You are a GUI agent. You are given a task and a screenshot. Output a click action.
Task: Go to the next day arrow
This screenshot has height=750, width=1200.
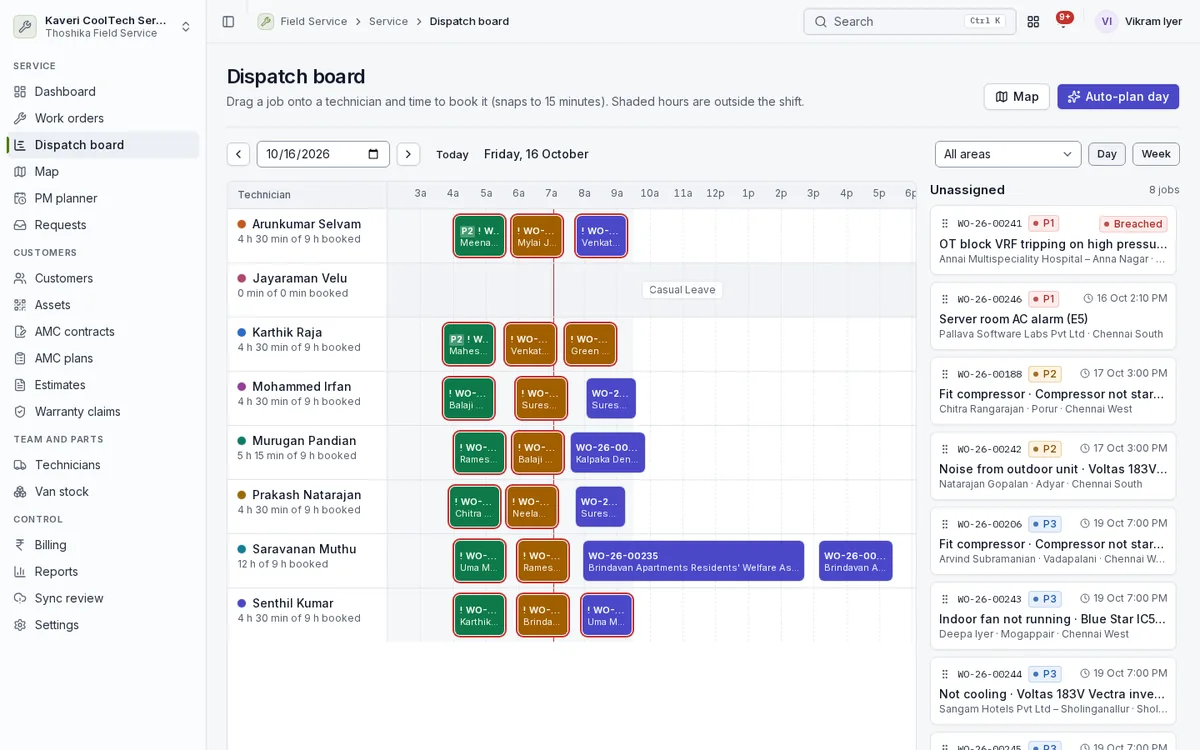tap(408, 154)
